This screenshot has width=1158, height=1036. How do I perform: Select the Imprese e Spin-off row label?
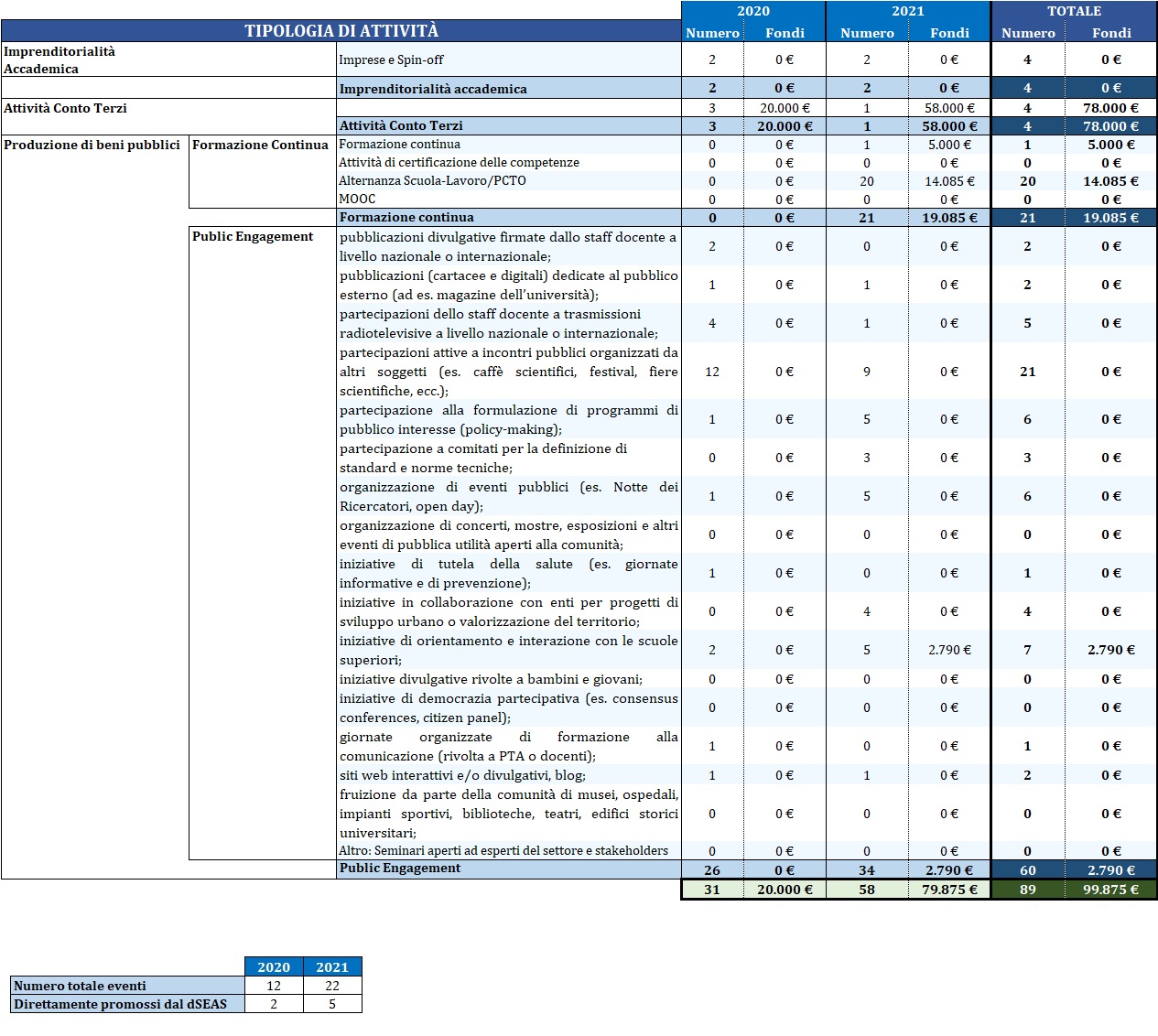(x=391, y=60)
